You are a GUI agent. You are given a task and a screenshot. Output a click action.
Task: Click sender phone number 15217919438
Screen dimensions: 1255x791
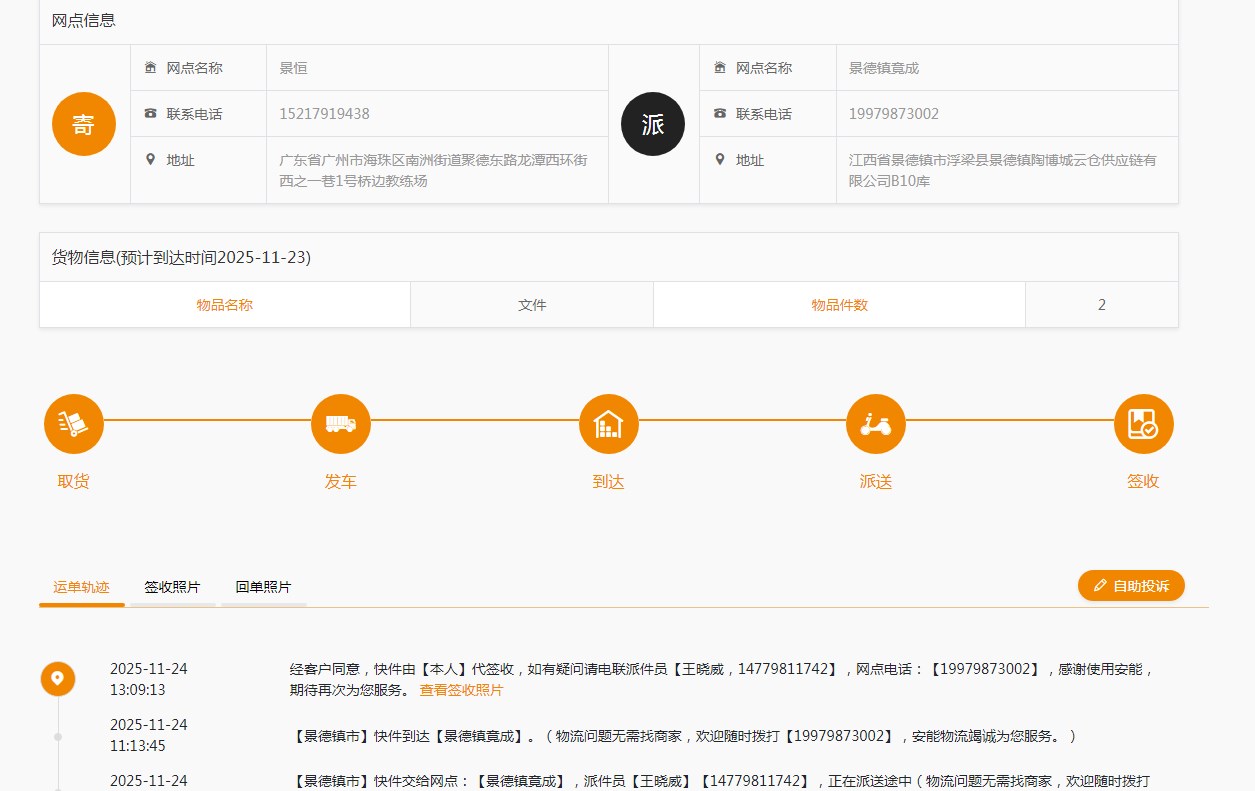[x=325, y=114]
